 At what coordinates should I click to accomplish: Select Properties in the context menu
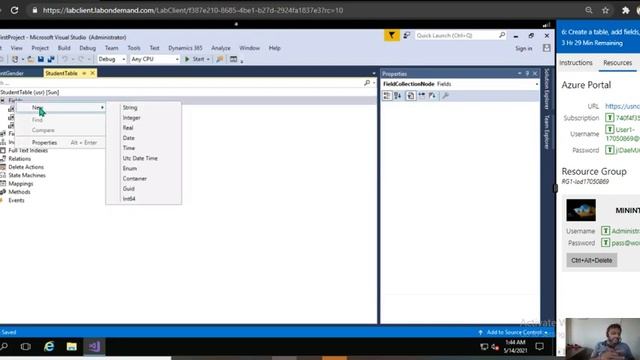44,142
